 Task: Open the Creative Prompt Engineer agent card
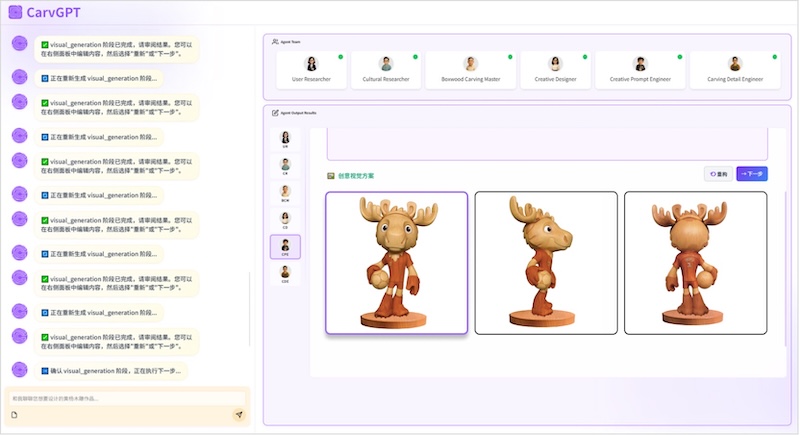pyautogui.click(x=640, y=70)
